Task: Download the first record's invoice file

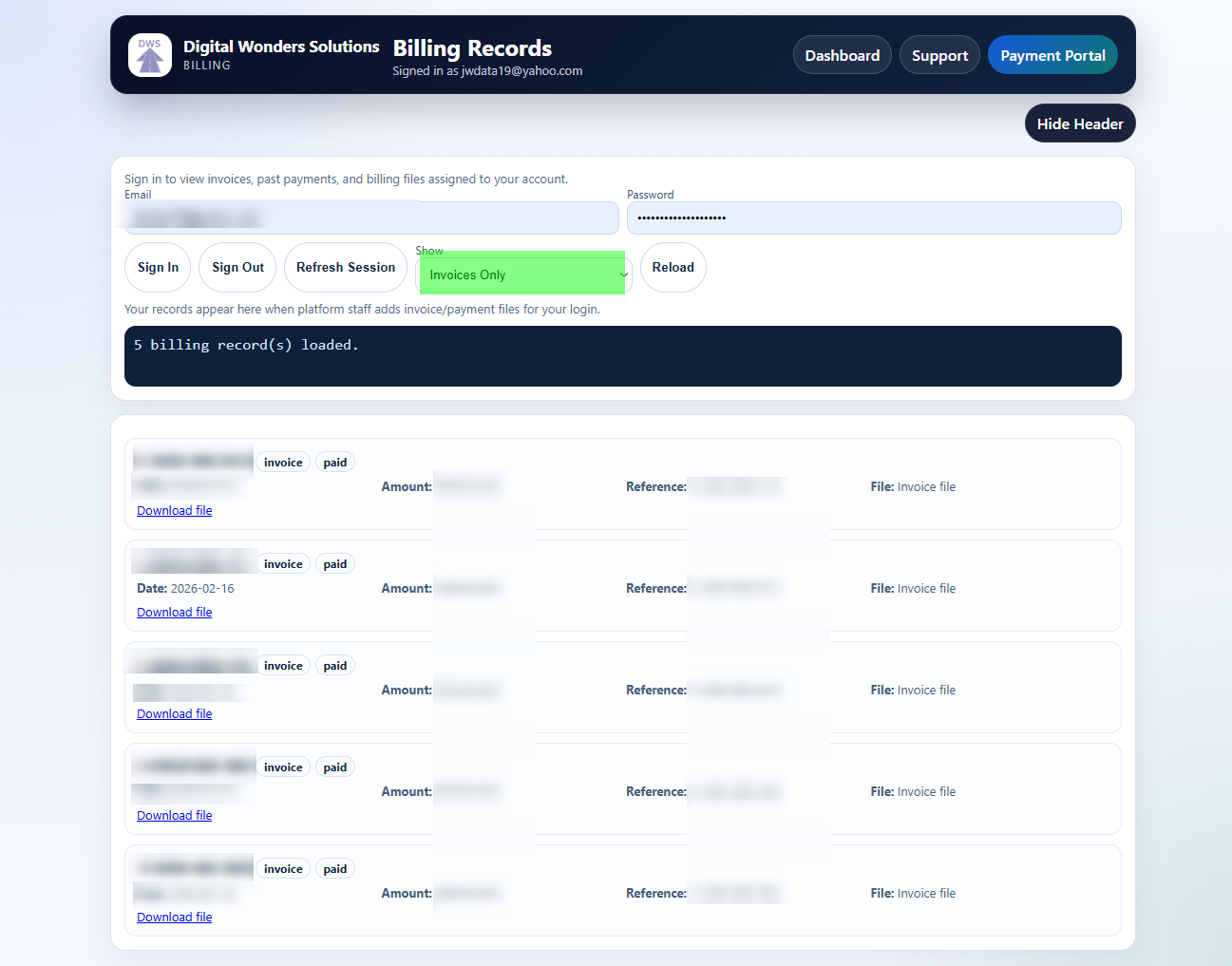Action: click(174, 510)
